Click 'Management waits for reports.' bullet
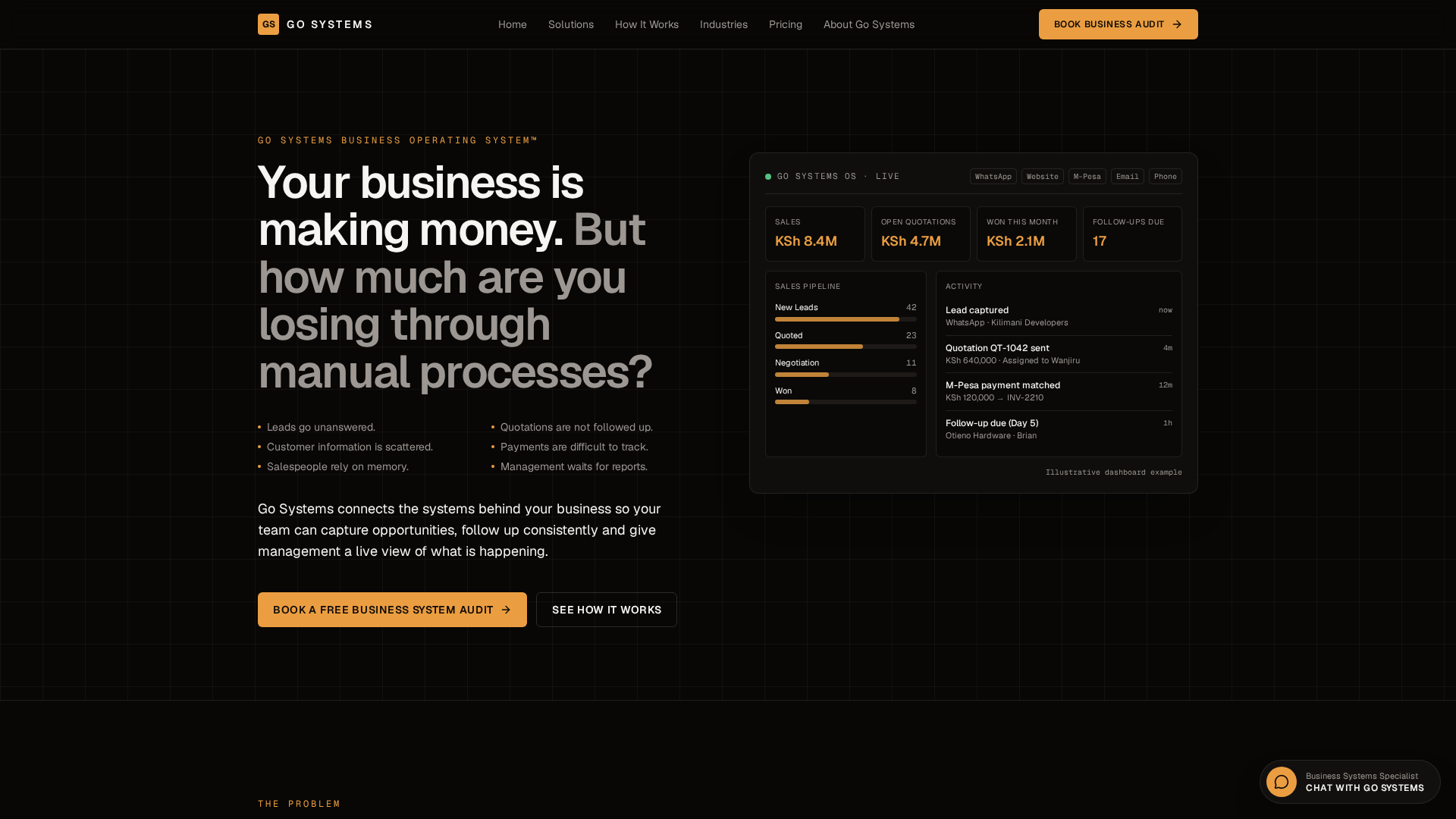This screenshot has width=1456, height=819. (574, 467)
